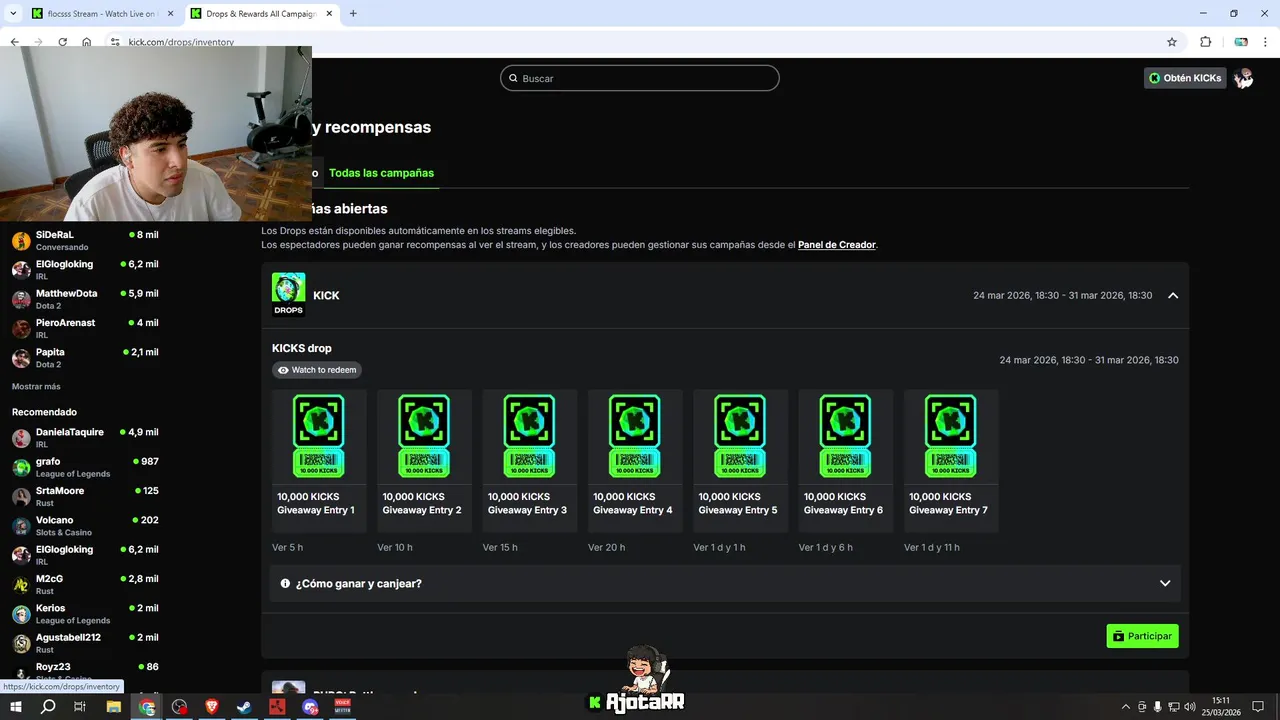This screenshot has height=720, width=1280.
Task: Open the Giveaway Entry 7 reward card
Action: click(x=951, y=460)
